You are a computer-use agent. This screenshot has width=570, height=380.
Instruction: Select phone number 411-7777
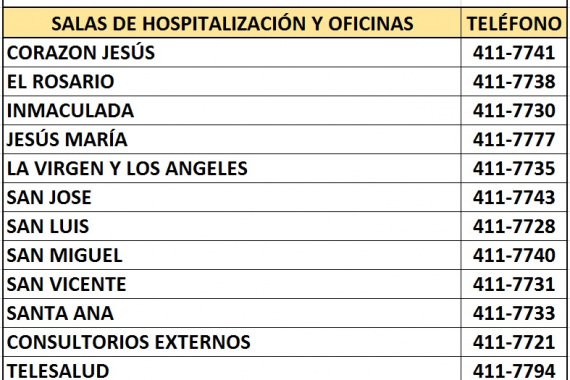514,139
